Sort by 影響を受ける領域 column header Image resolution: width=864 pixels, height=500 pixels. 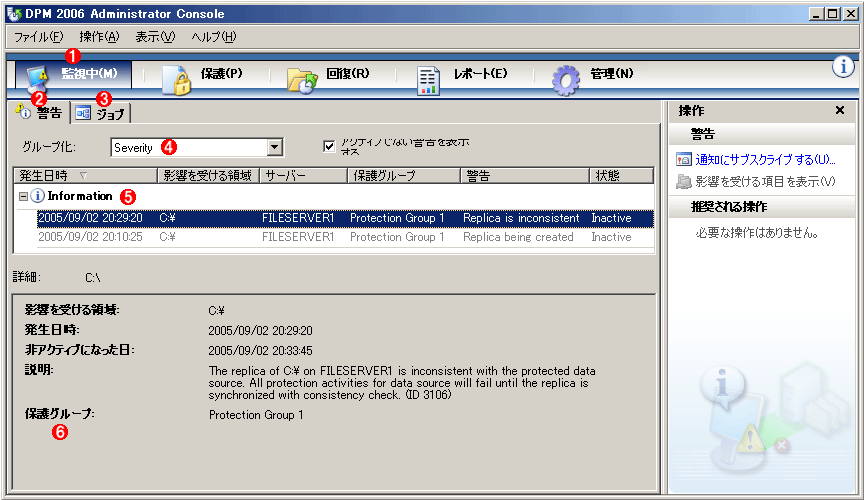(x=208, y=176)
